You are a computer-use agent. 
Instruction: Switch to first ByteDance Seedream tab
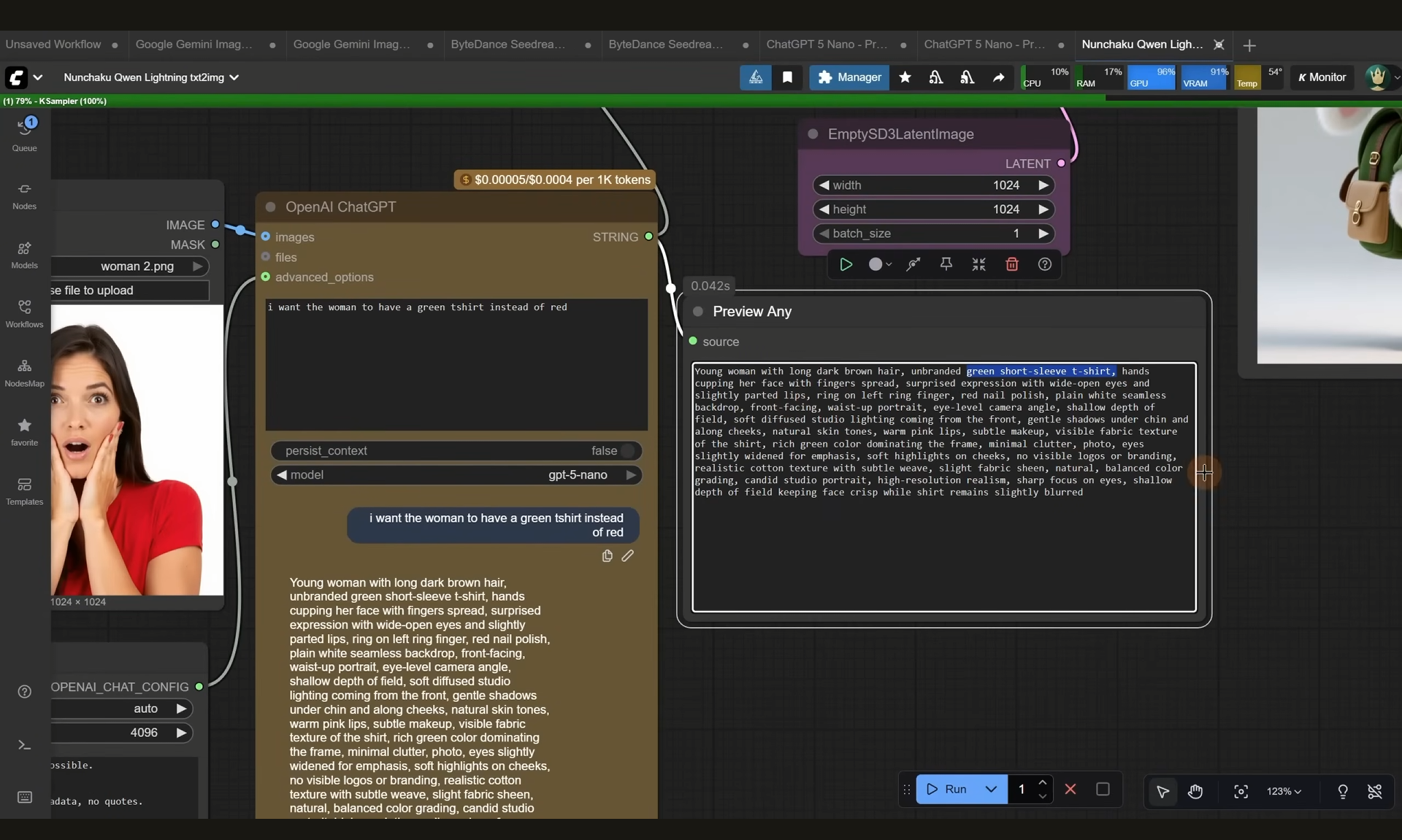[507, 45]
